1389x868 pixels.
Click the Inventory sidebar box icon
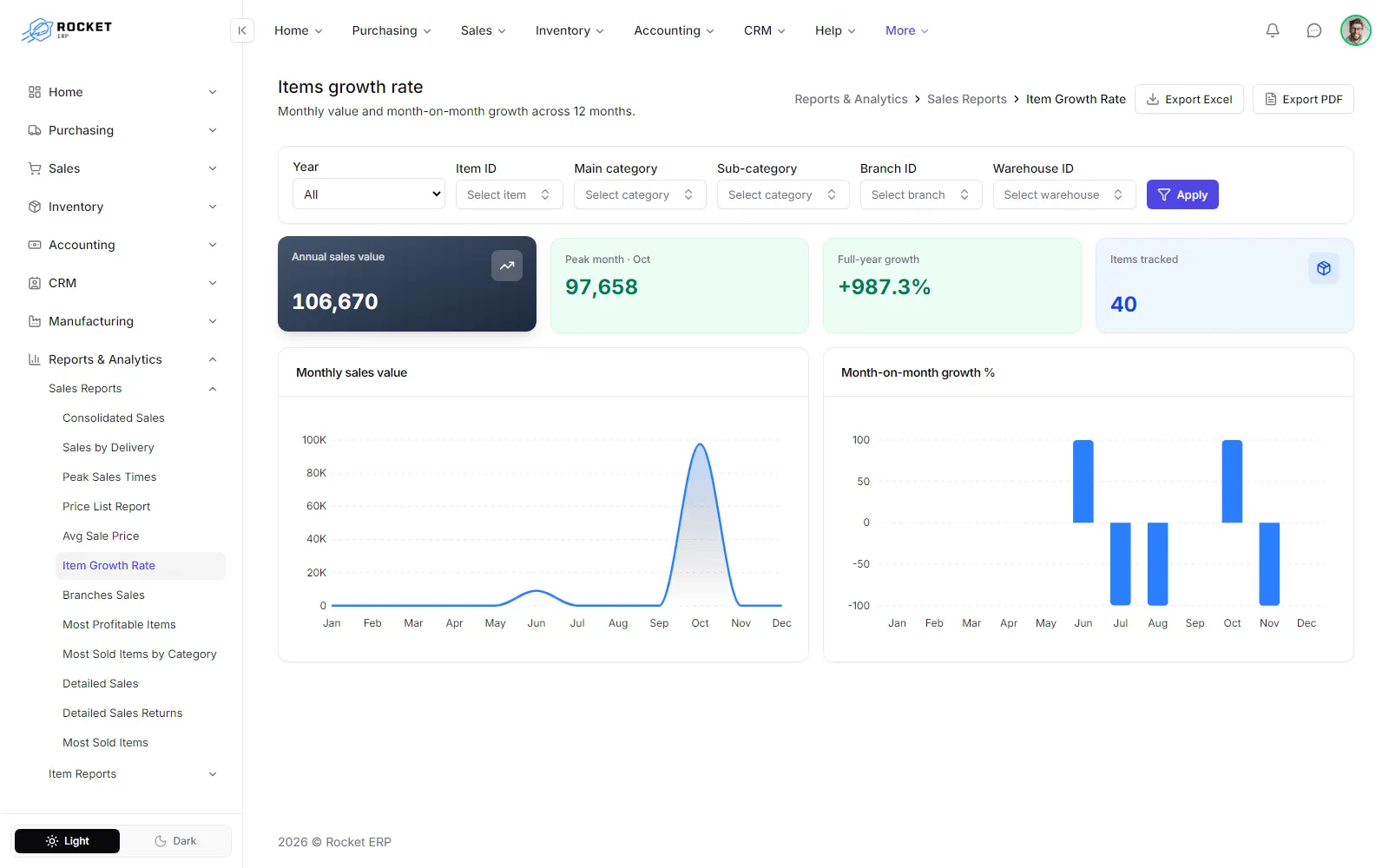35,207
